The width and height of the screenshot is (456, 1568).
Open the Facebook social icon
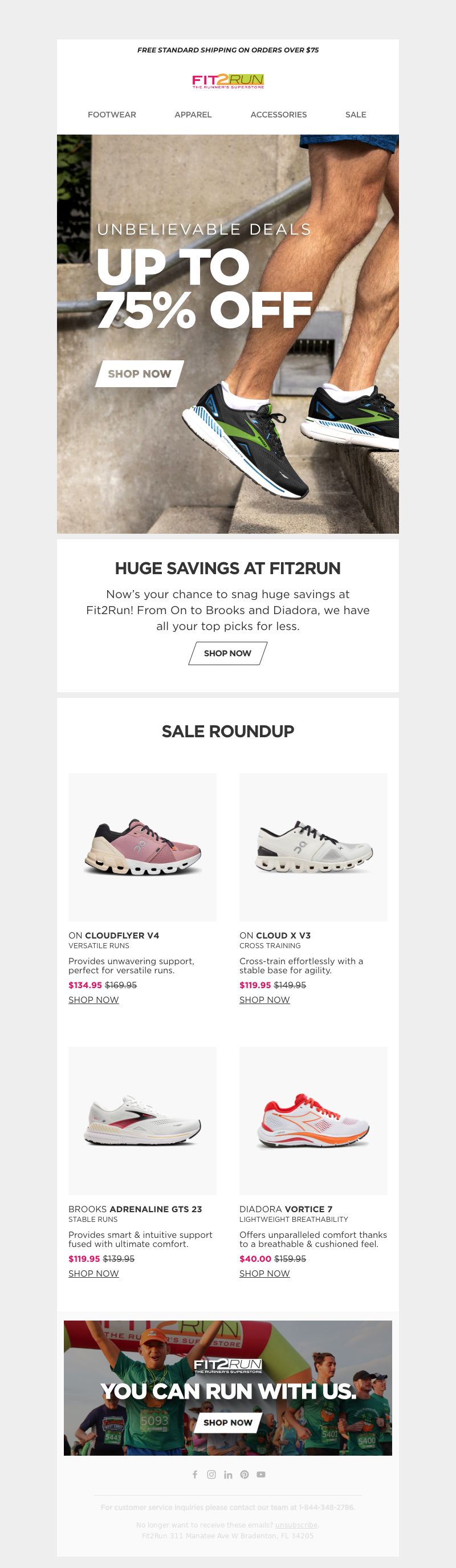[195, 1474]
